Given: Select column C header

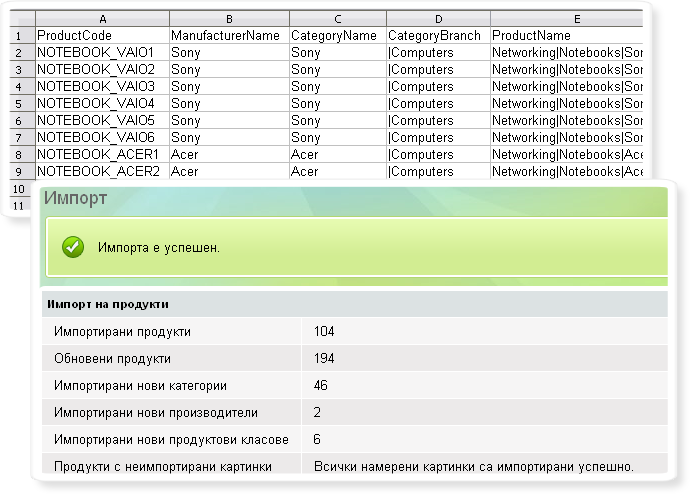Looking at the screenshot, I should tap(337, 18).
